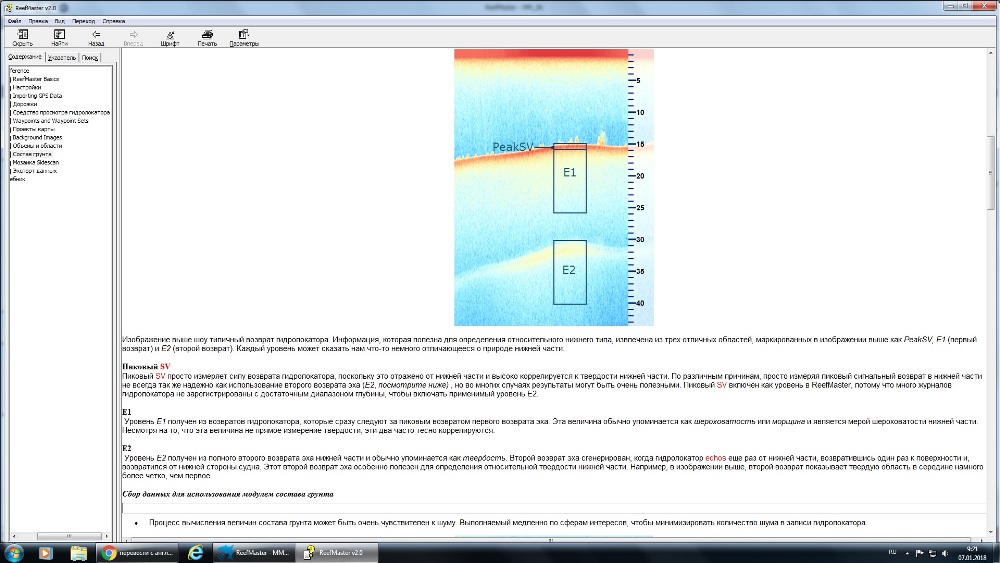Switch to the Поиск tab

click(91, 58)
